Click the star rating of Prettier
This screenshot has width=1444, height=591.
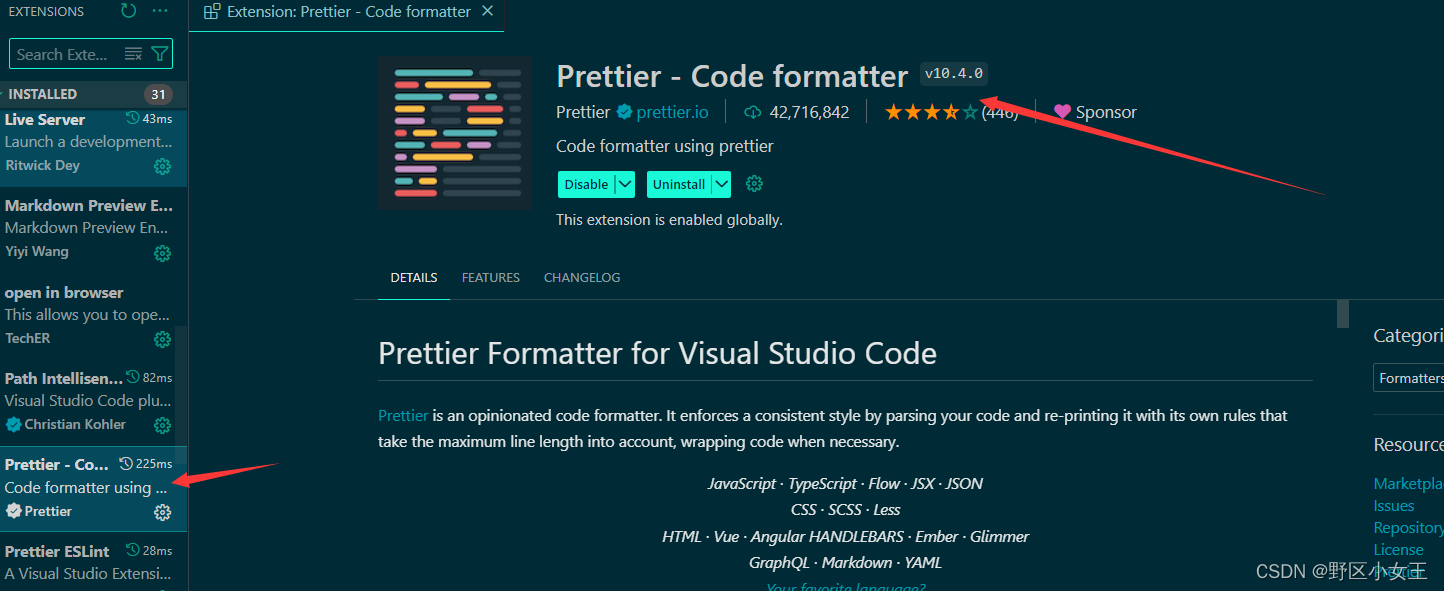click(x=931, y=112)
